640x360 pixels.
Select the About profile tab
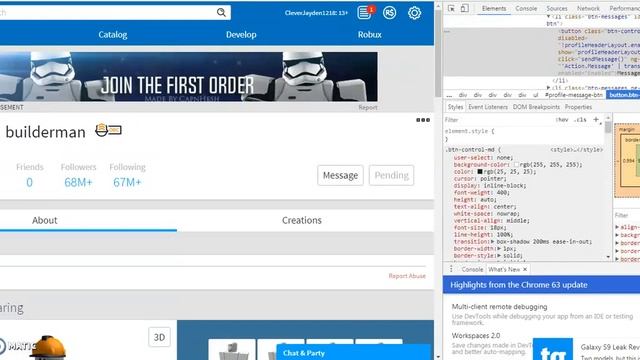[44, 220]
